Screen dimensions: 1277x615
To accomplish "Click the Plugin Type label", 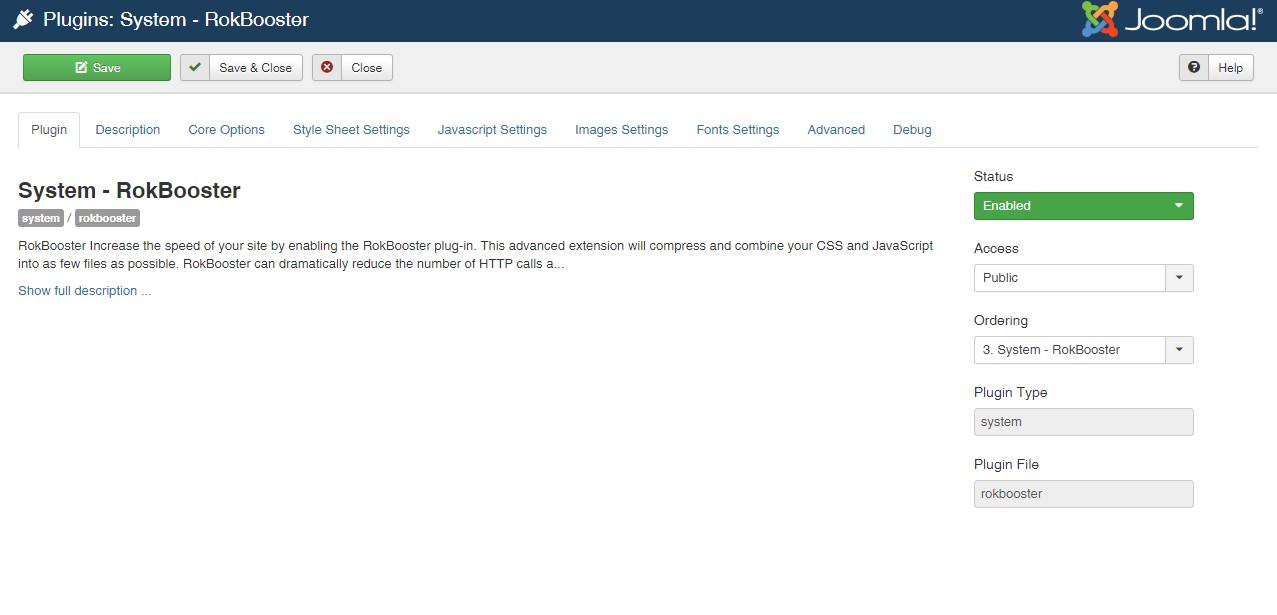I will (1011, 392).
